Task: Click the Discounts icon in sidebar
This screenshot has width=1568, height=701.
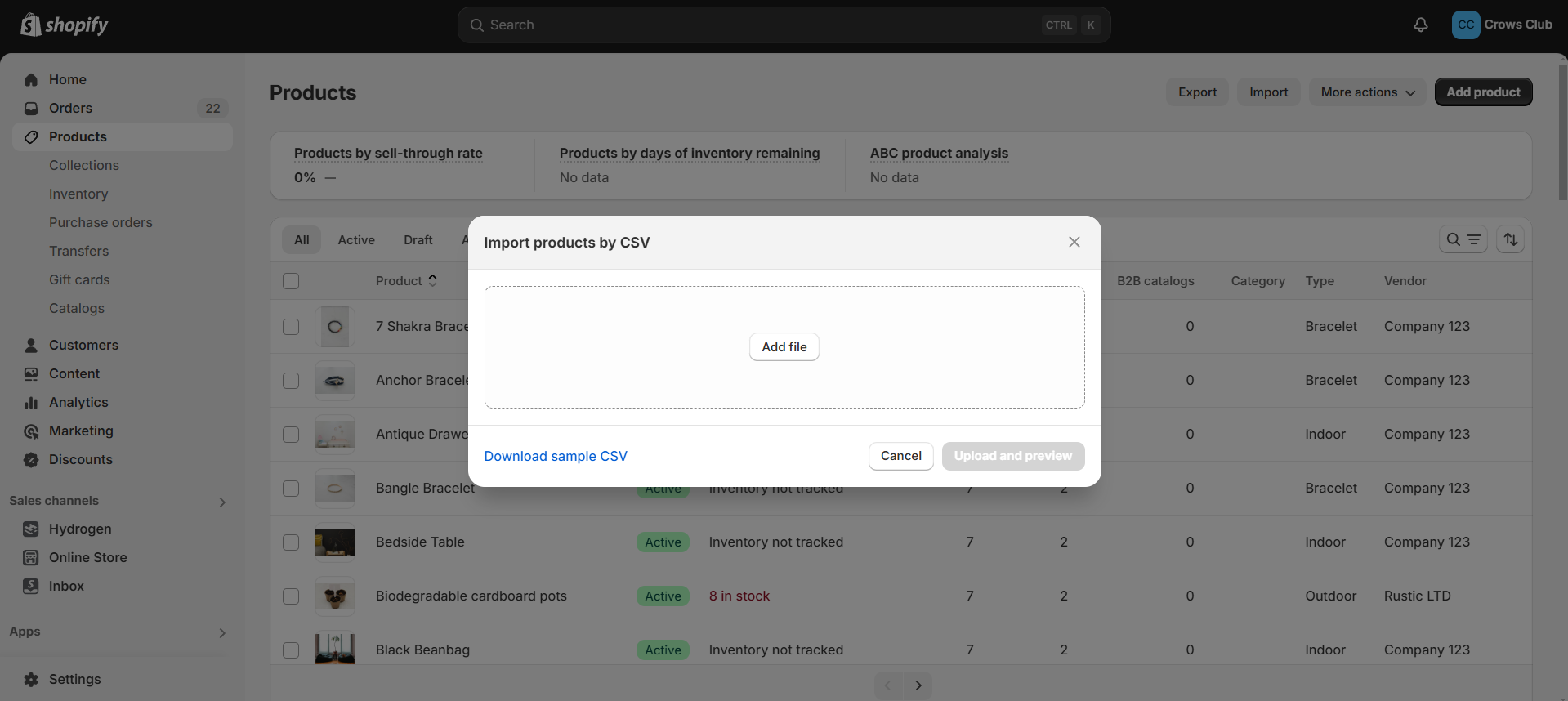Action: point(31,459)
